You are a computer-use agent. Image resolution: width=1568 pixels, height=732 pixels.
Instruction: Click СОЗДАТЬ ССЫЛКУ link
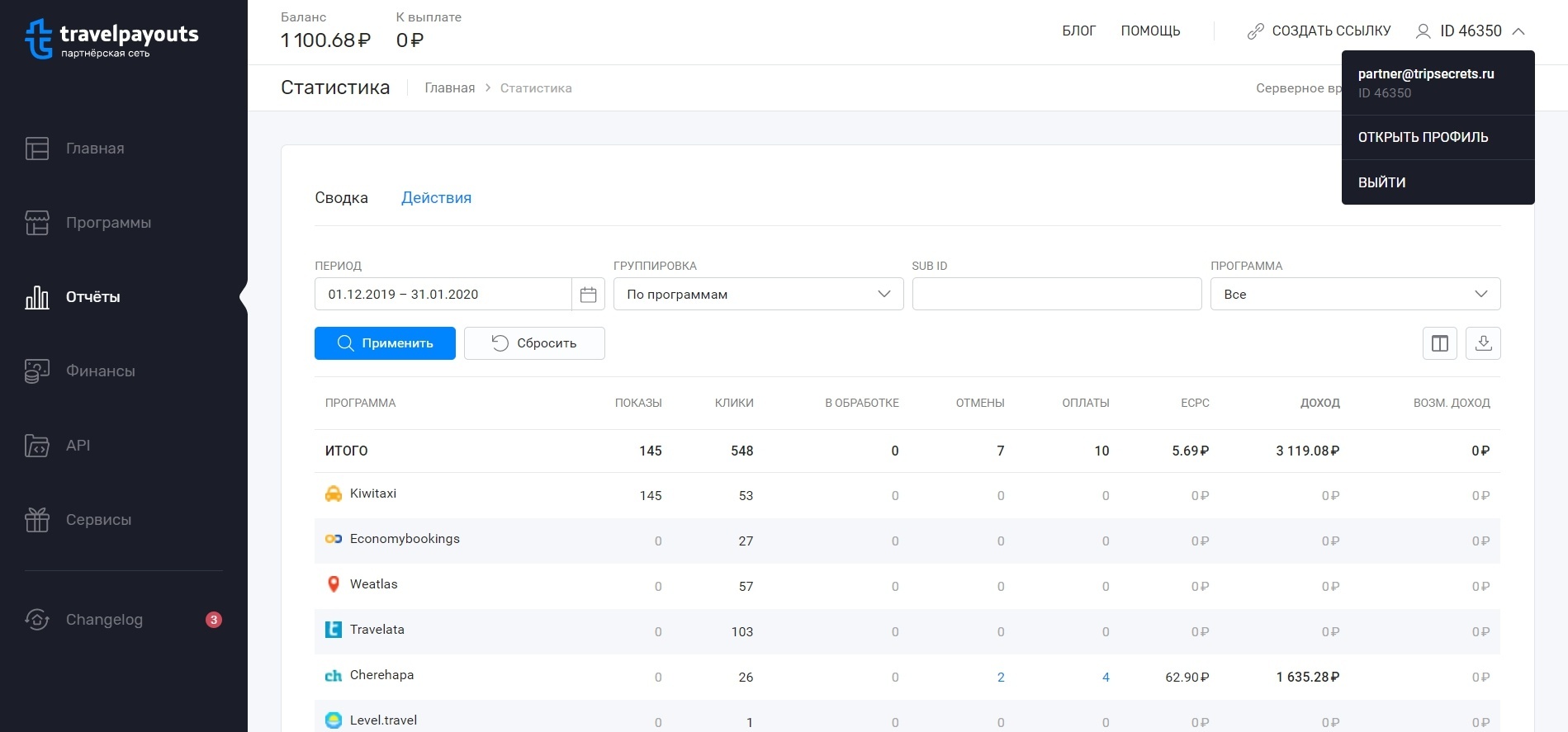coord(1319,31)
